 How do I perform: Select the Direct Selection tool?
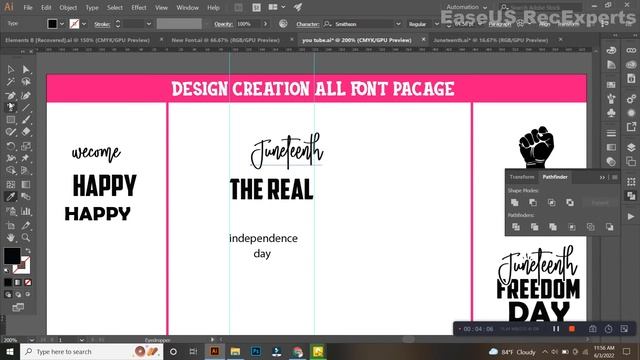point(26,69)
